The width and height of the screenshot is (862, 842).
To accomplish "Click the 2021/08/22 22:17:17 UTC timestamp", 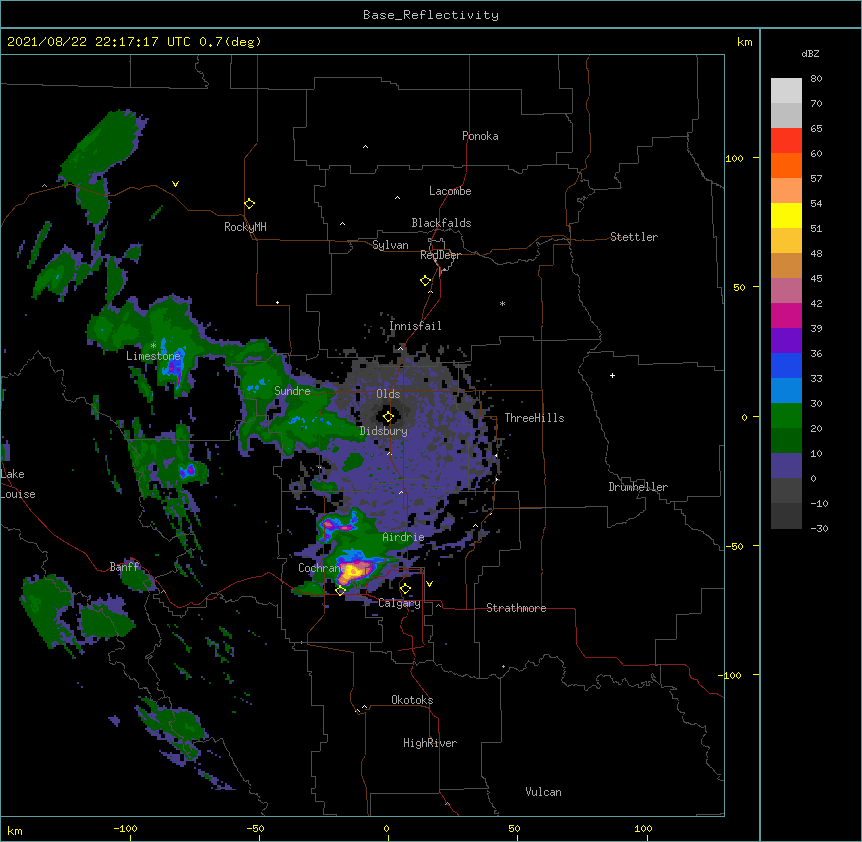I will tap(99, 42).
